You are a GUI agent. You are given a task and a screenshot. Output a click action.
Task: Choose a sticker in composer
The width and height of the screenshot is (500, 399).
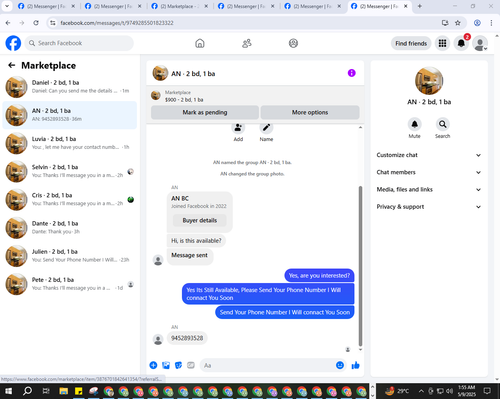tap(178, 365)
